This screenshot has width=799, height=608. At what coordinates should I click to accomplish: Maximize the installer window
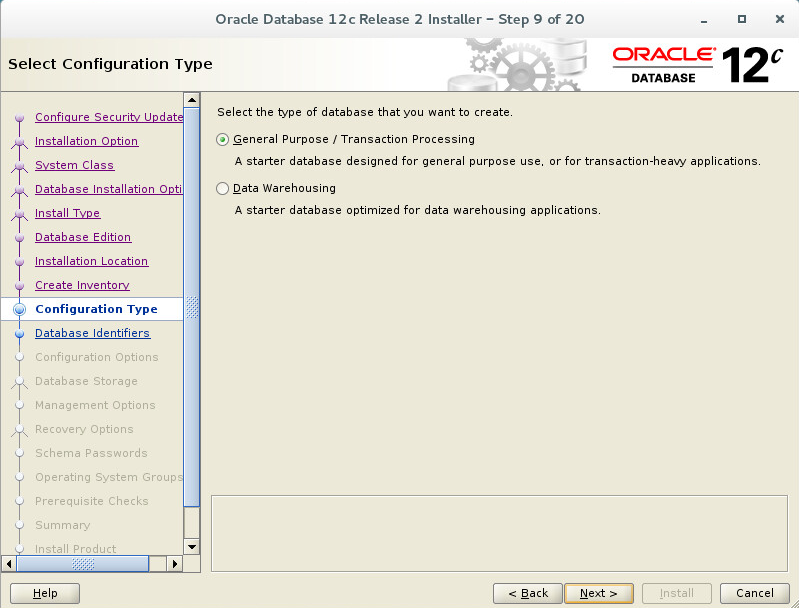coord(742,19)
